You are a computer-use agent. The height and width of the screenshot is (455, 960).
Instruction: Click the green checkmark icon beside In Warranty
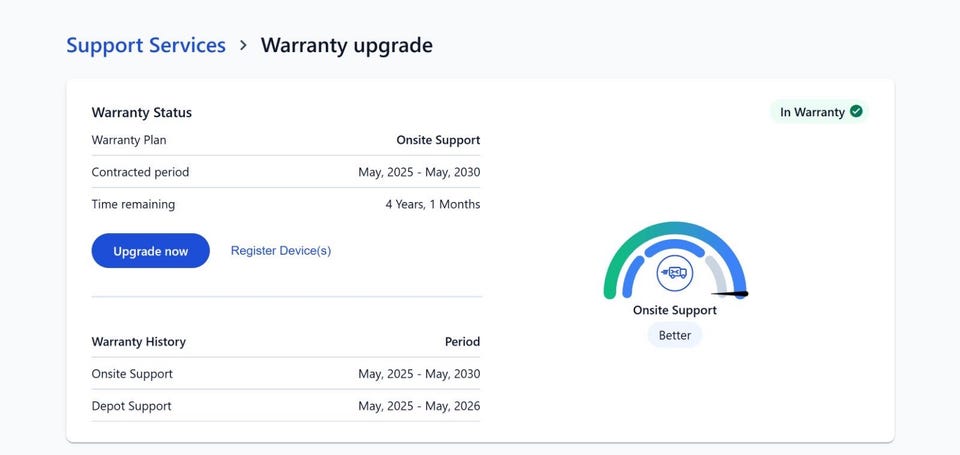[856, 112]
